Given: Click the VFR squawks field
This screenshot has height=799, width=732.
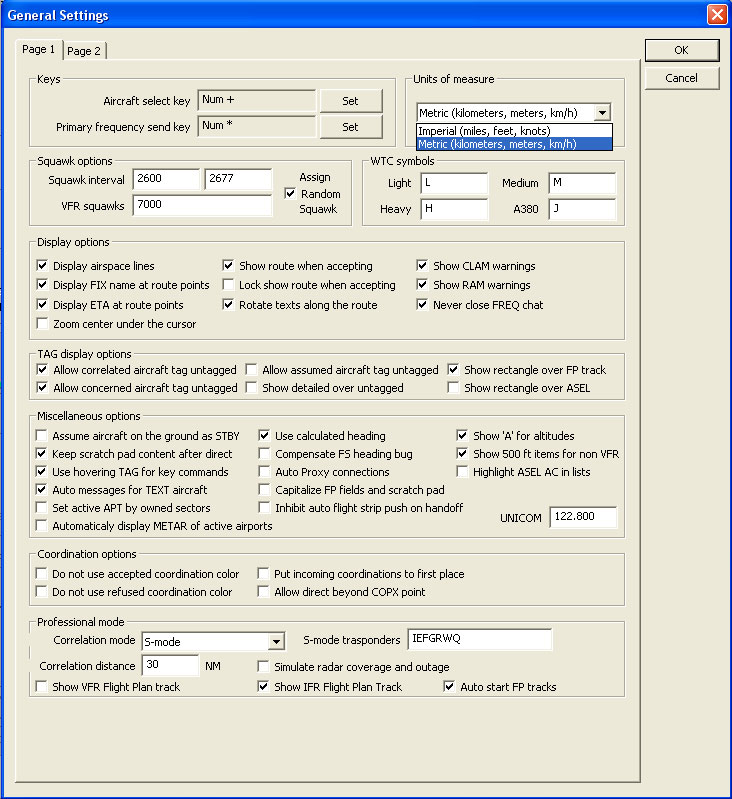Looking at the screenshot, I should [x=202, y=205].
